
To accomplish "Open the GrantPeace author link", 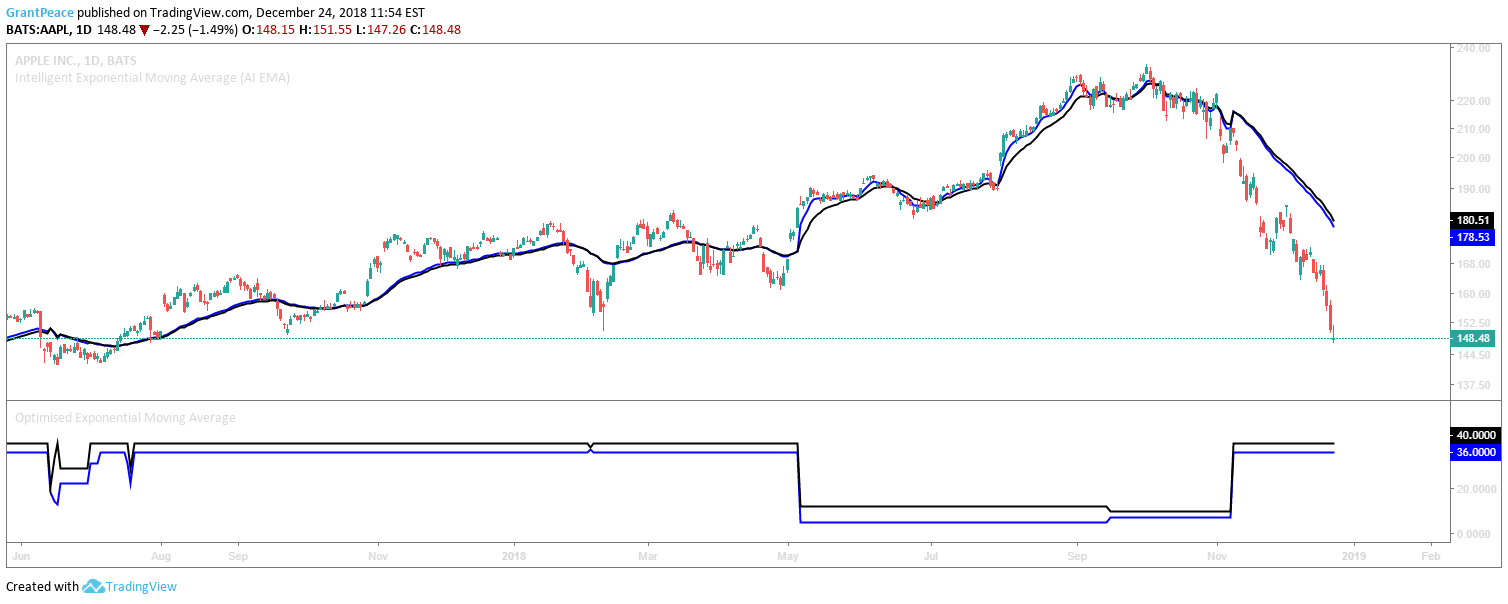I will [x=40, y=13].
